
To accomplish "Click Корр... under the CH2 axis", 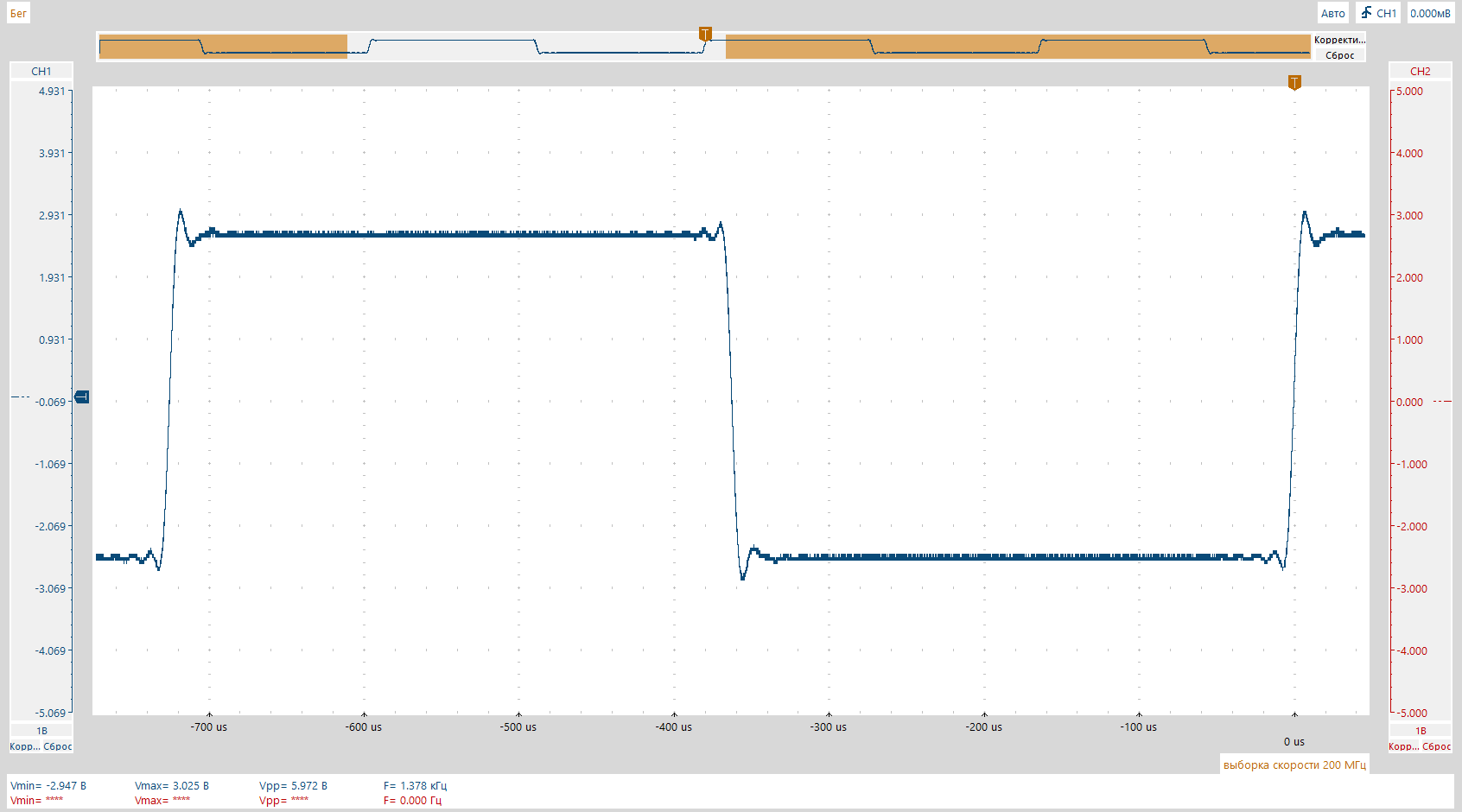I will [1403, 746].
